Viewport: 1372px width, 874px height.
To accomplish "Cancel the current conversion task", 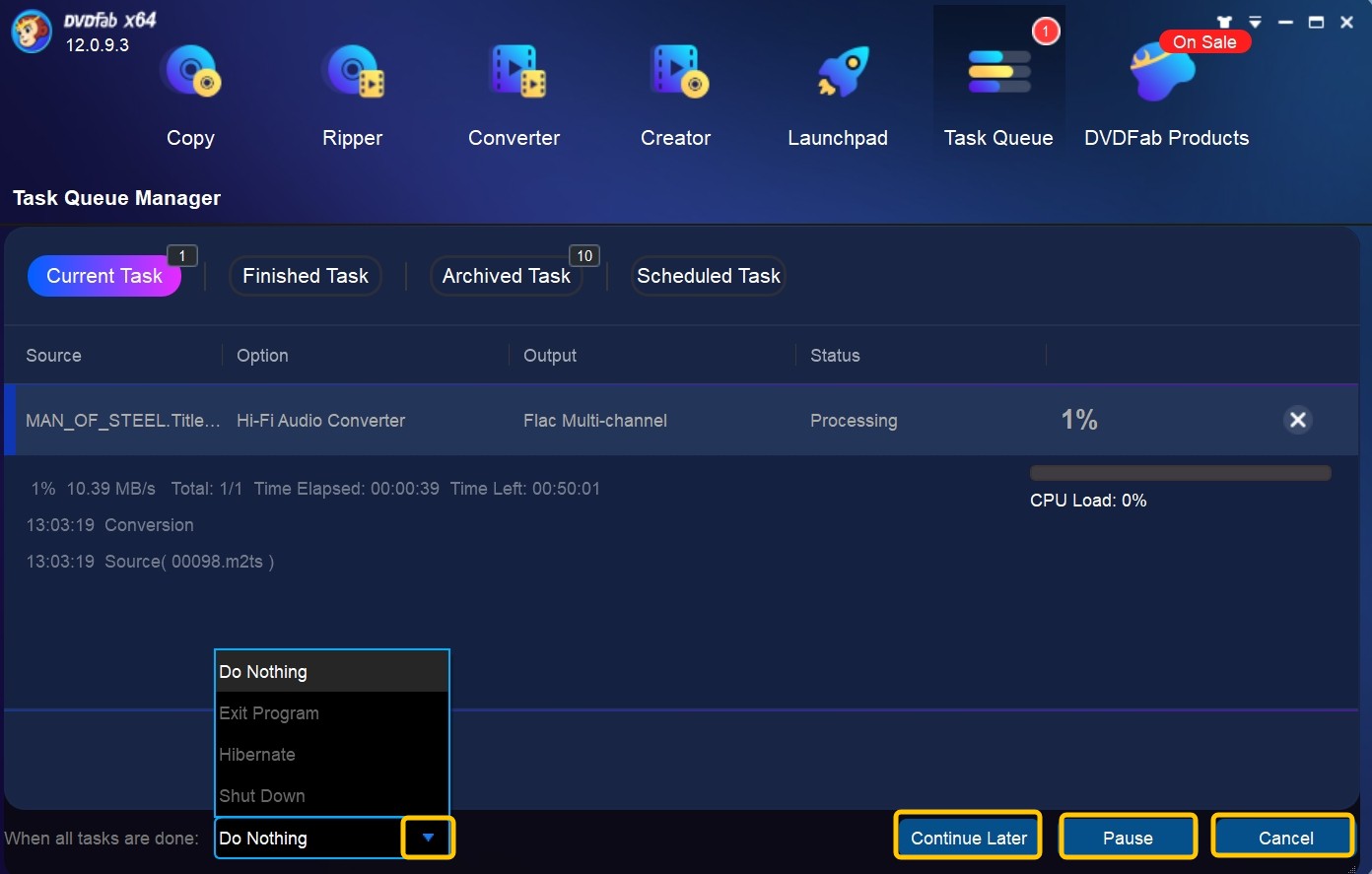I will 1284,838.
